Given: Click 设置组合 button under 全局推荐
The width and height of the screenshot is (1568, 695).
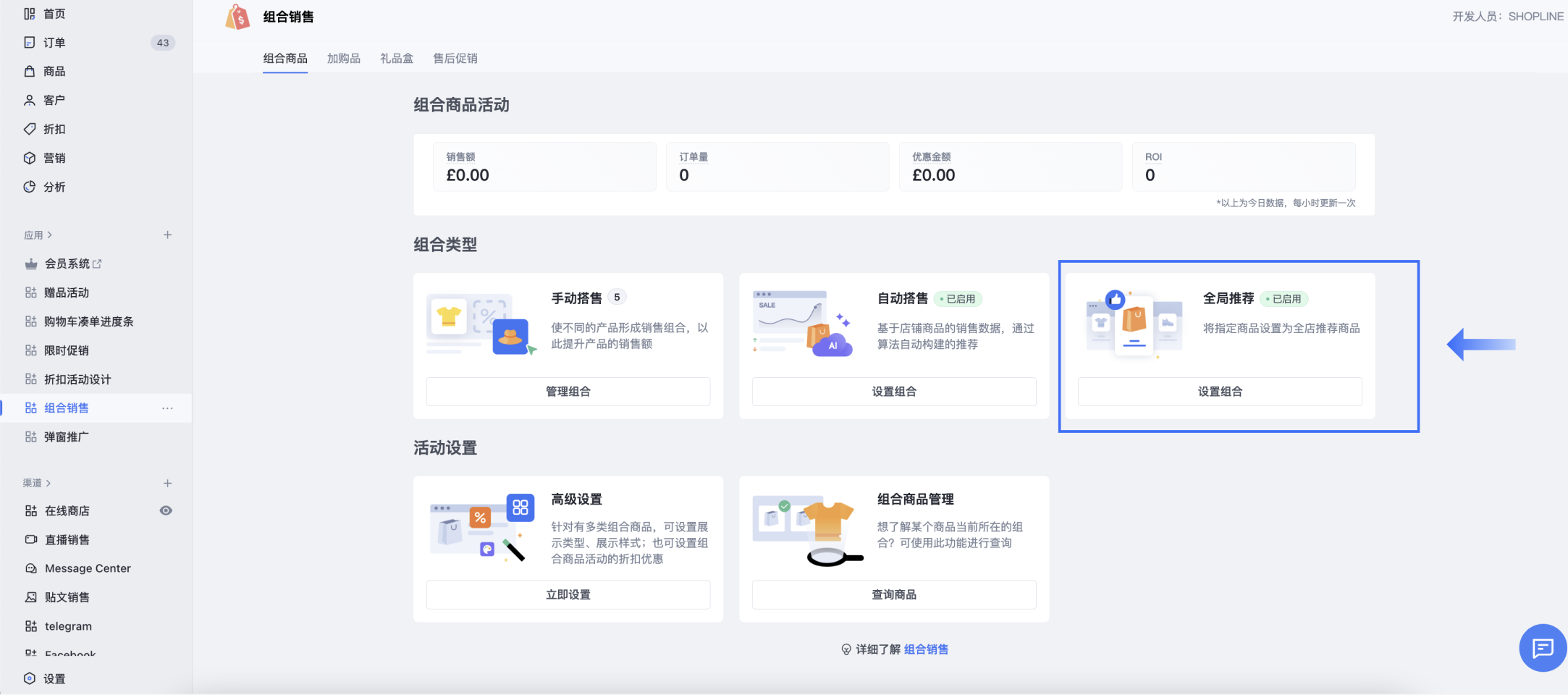Looking at the screenshot, I should (1220, 392).
